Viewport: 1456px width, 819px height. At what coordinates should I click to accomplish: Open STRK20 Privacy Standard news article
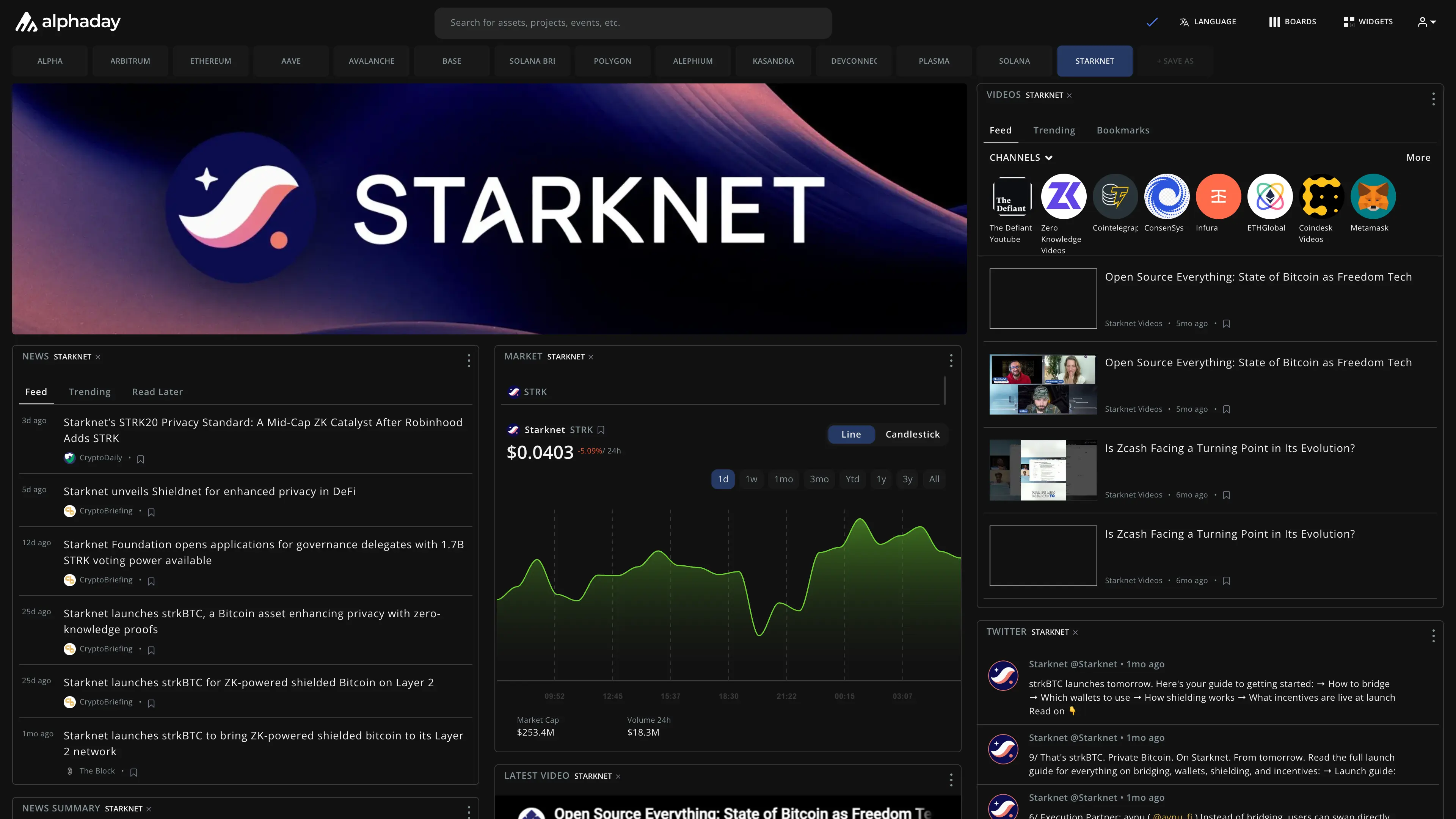[x=263, y=430]
